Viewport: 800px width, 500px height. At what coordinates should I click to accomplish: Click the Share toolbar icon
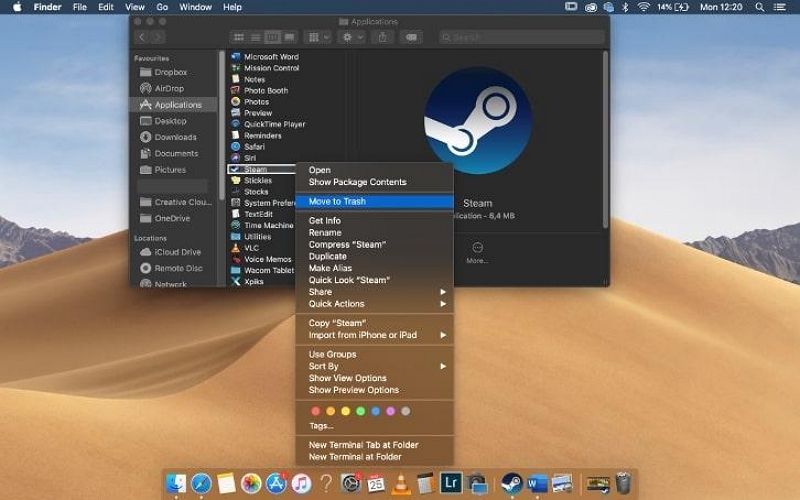point(382,37)
